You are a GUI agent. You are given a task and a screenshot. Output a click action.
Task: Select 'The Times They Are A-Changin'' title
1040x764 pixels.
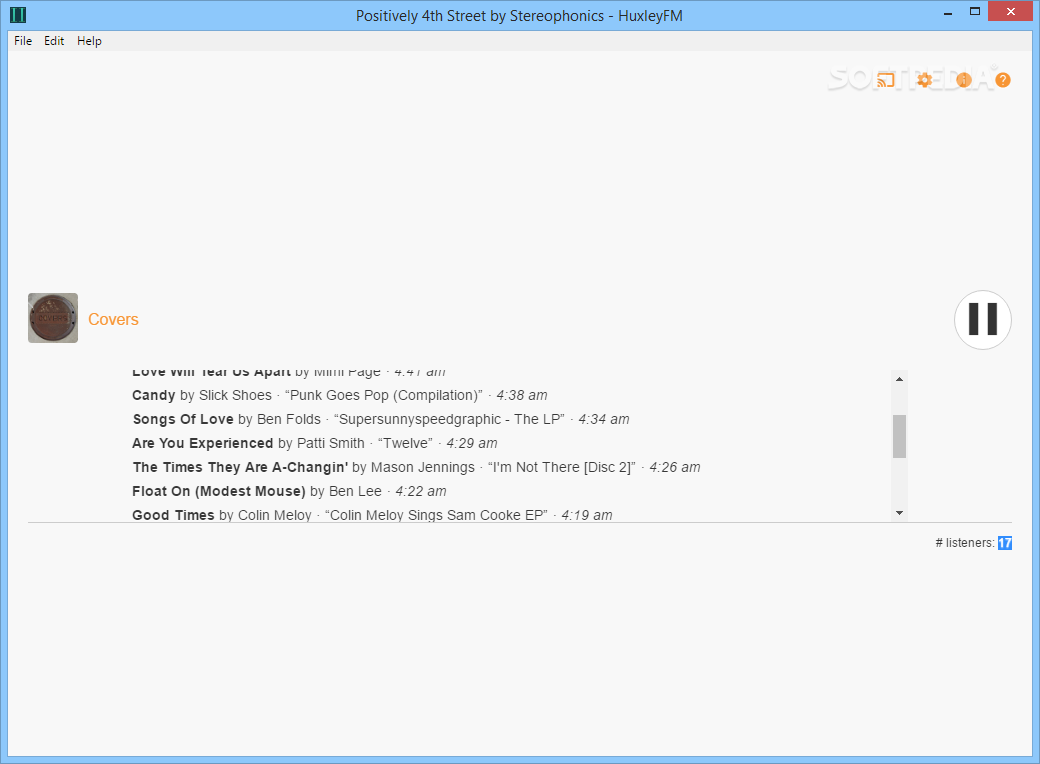pos(240,468)
